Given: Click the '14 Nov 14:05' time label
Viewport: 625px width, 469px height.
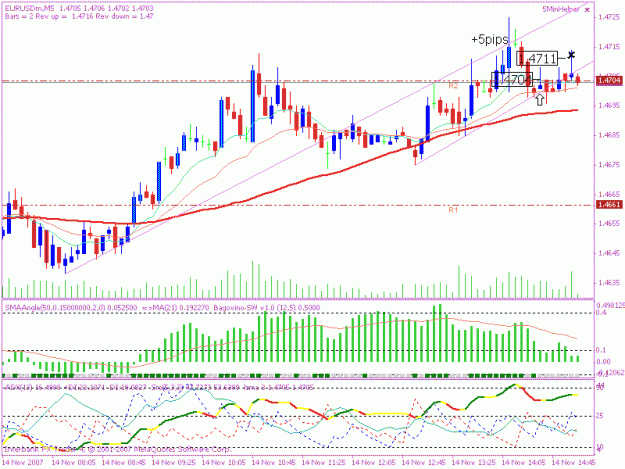Looking at the screenshot, I should pyautogui.click(x=524, y=463).
